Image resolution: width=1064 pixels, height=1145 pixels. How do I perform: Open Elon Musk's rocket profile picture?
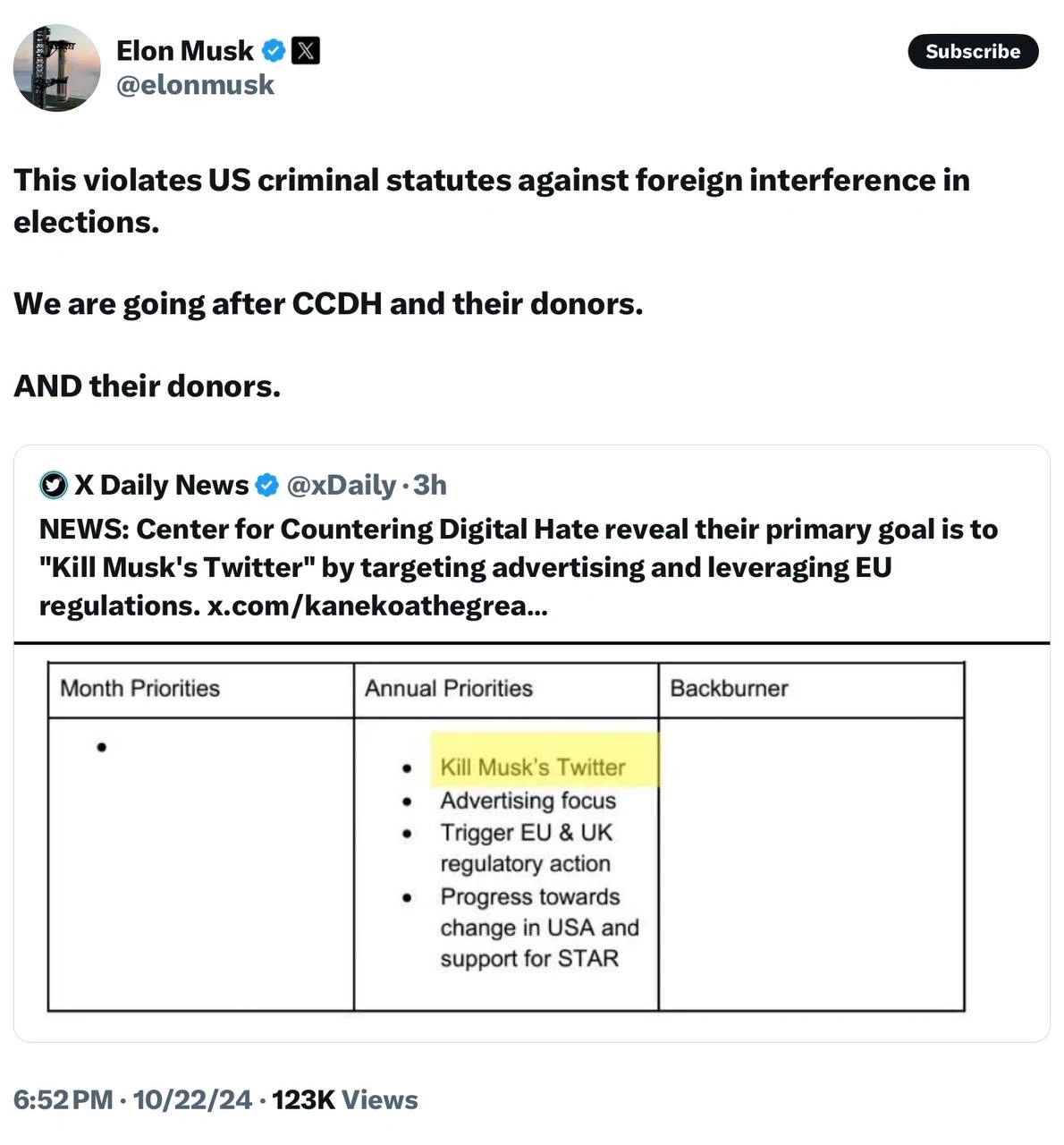click(57, 68)
